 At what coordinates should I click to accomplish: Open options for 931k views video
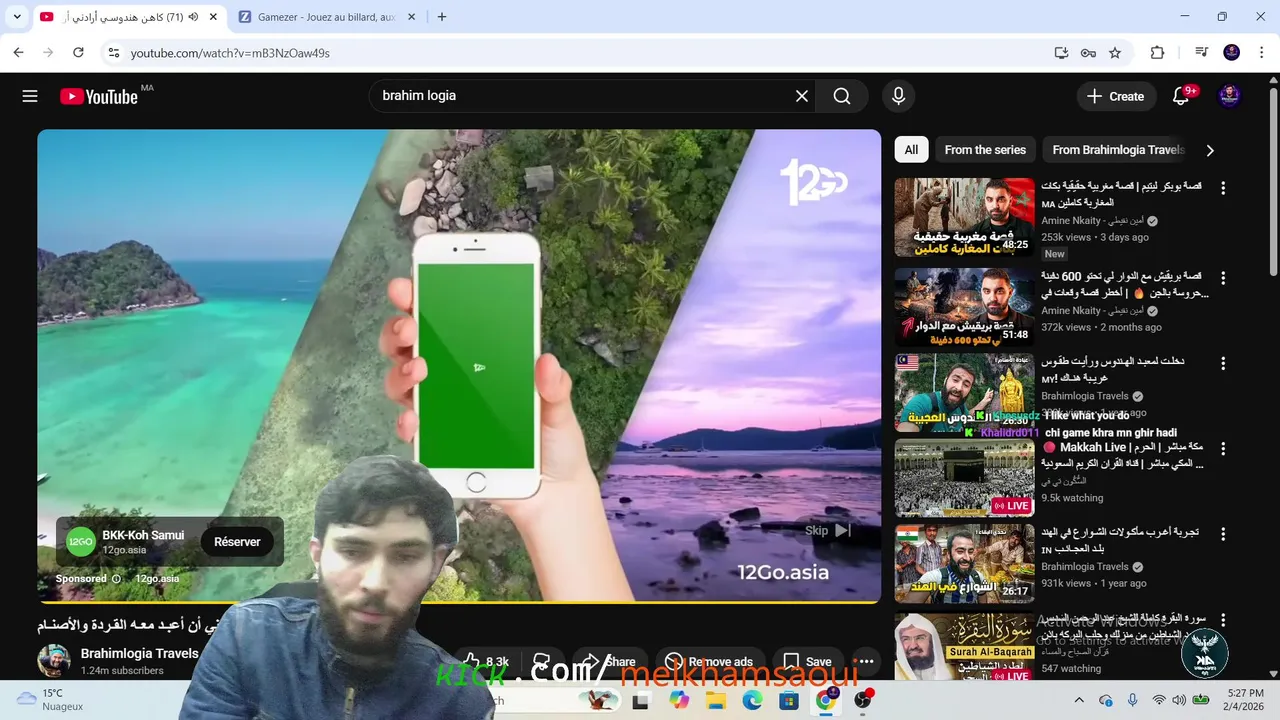tap(1222, 534)
